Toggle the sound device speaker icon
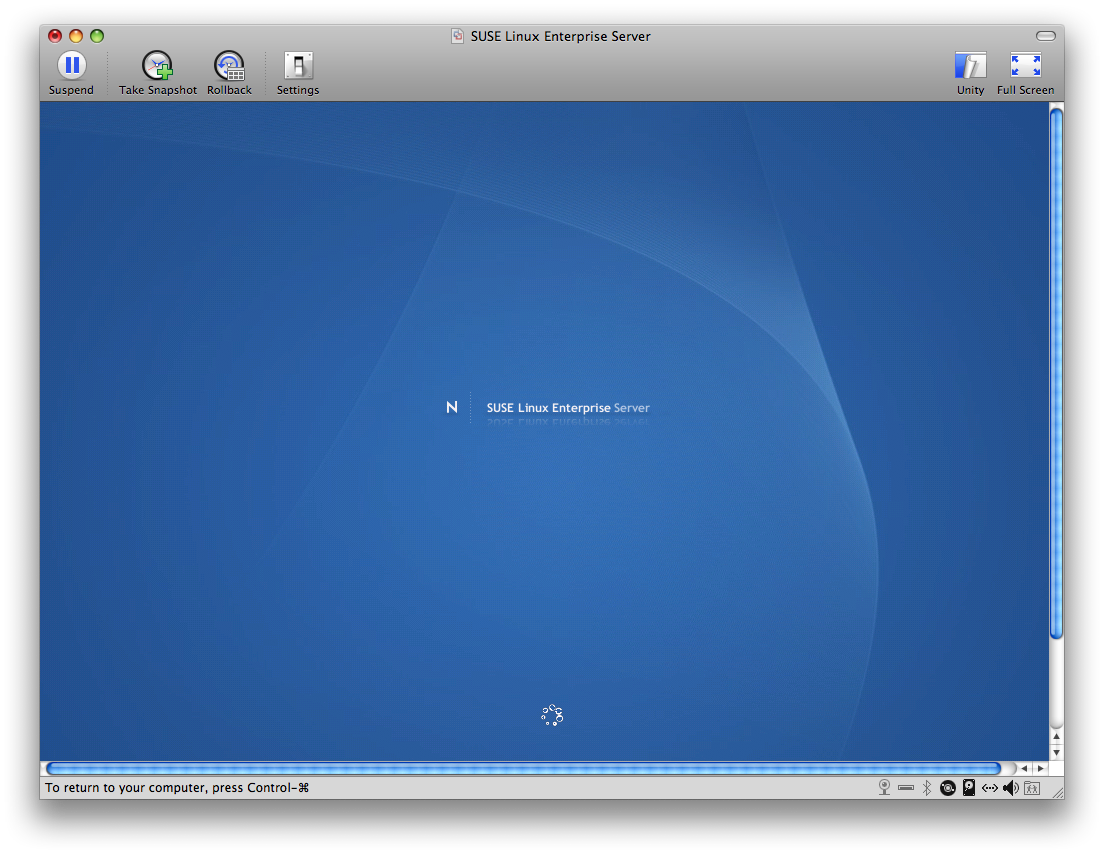 (1011, 788)
